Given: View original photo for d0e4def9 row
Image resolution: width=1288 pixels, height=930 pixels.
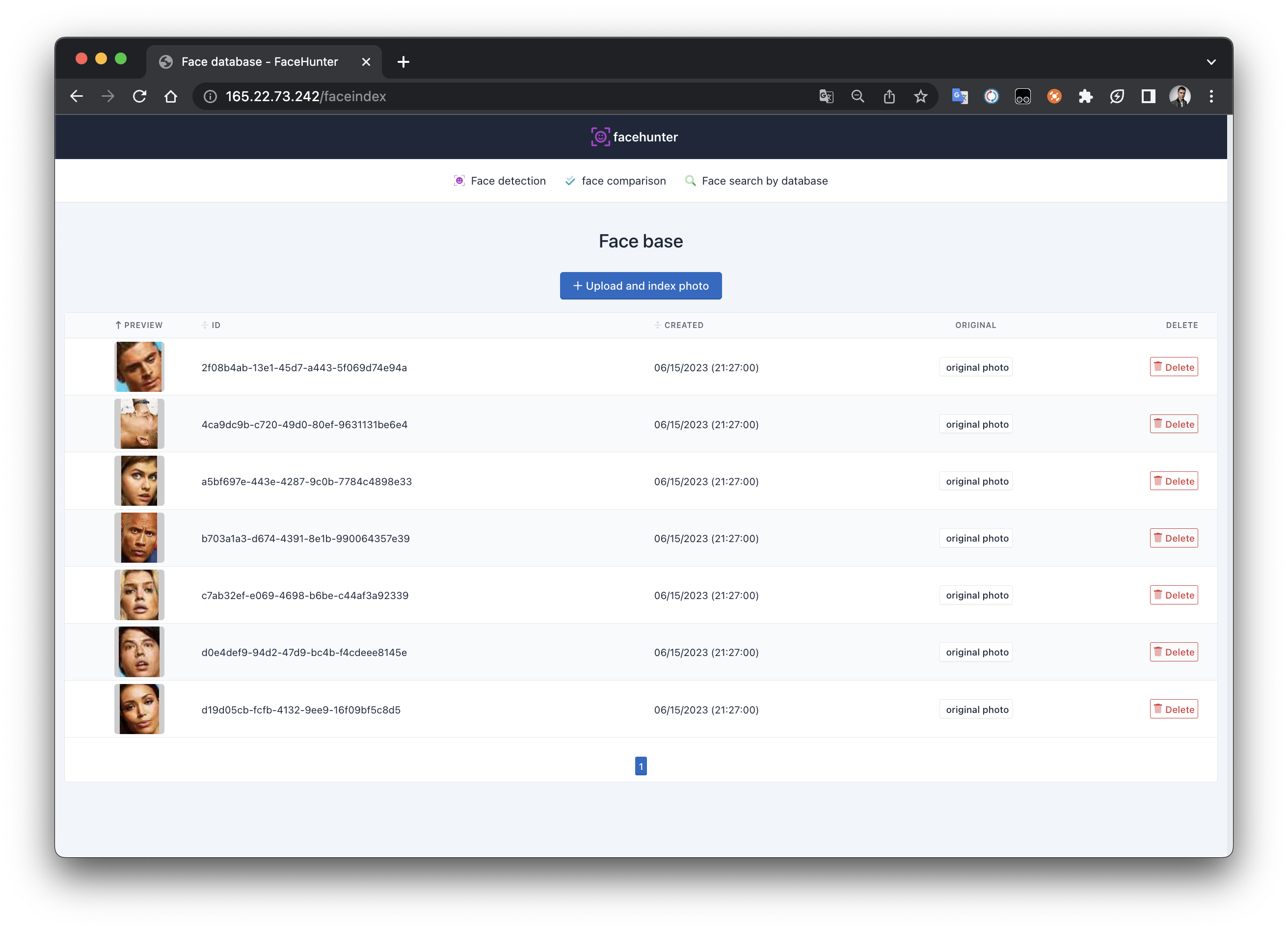Looking at the screenshot, I should (x=976, y=652).
